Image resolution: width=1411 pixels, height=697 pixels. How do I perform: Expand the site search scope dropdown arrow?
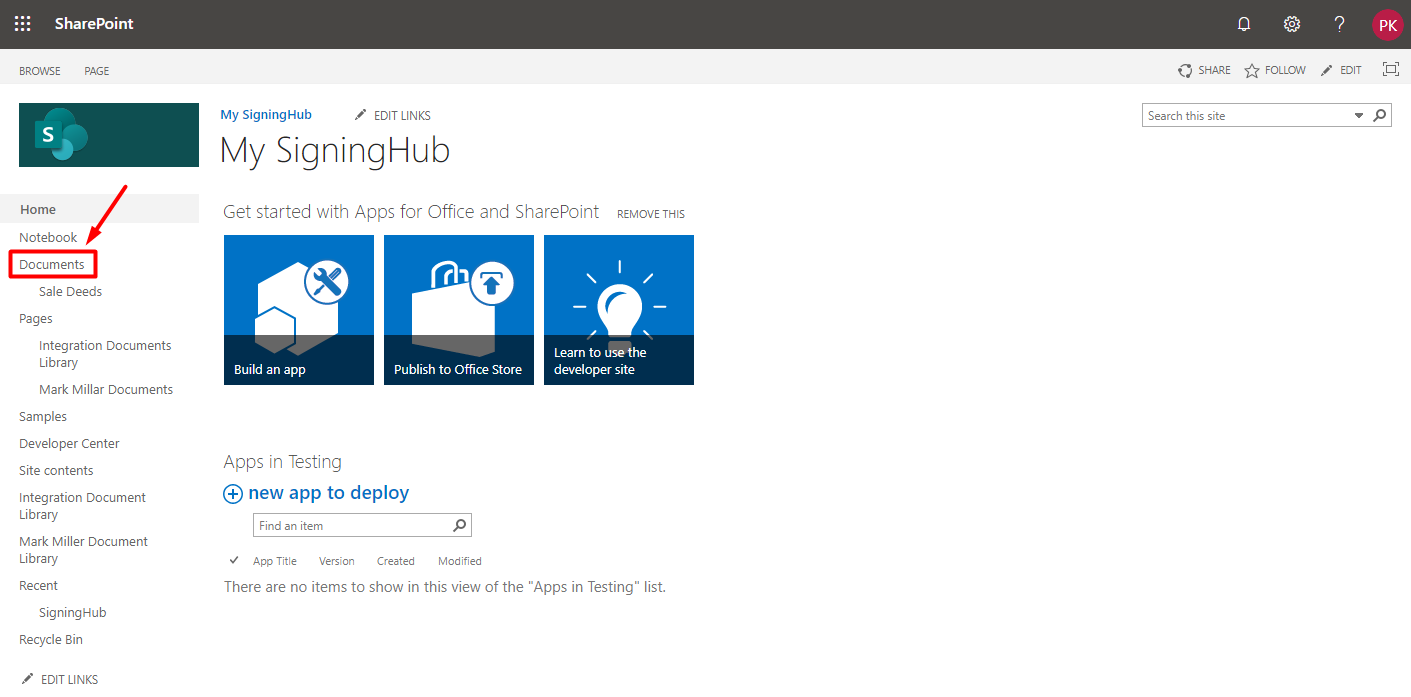pyautogui.click(x=1359, y=116)
